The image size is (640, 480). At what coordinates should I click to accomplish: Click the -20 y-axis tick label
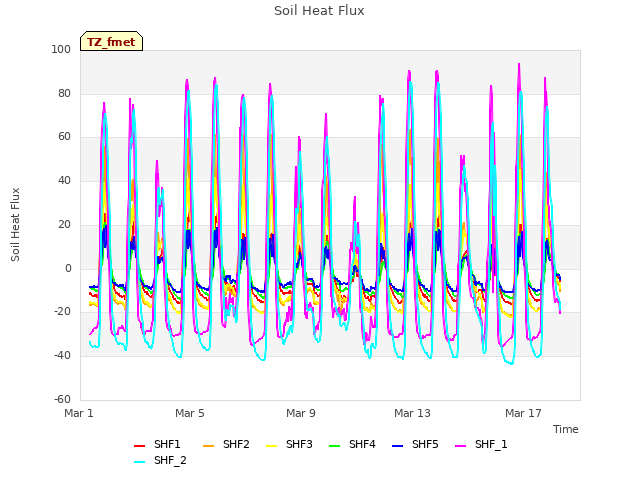pos(62,312)
